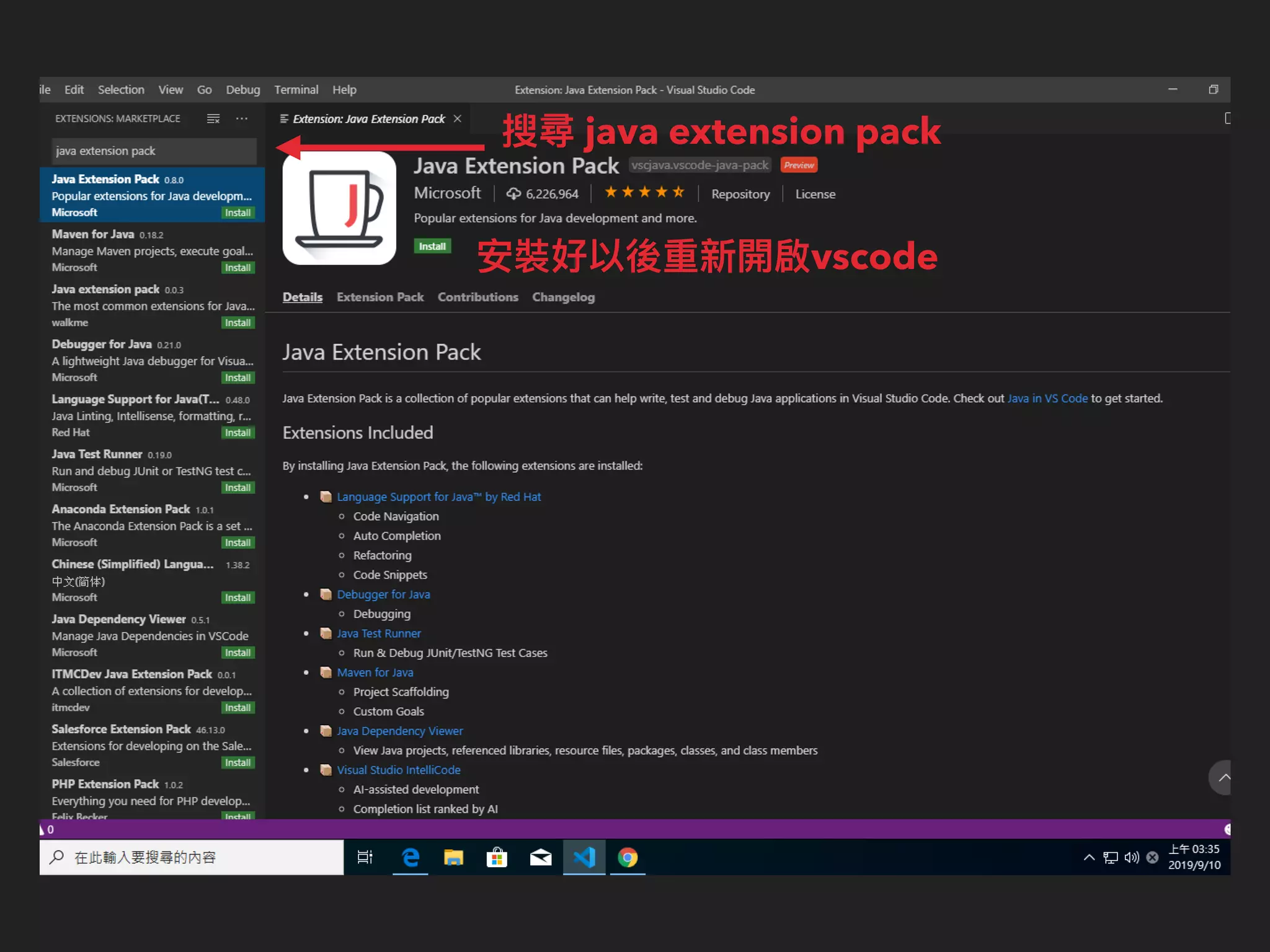Screen dimensions: 1270x952
Task: Open Task View in the taskbar
Action: (365, 857)
